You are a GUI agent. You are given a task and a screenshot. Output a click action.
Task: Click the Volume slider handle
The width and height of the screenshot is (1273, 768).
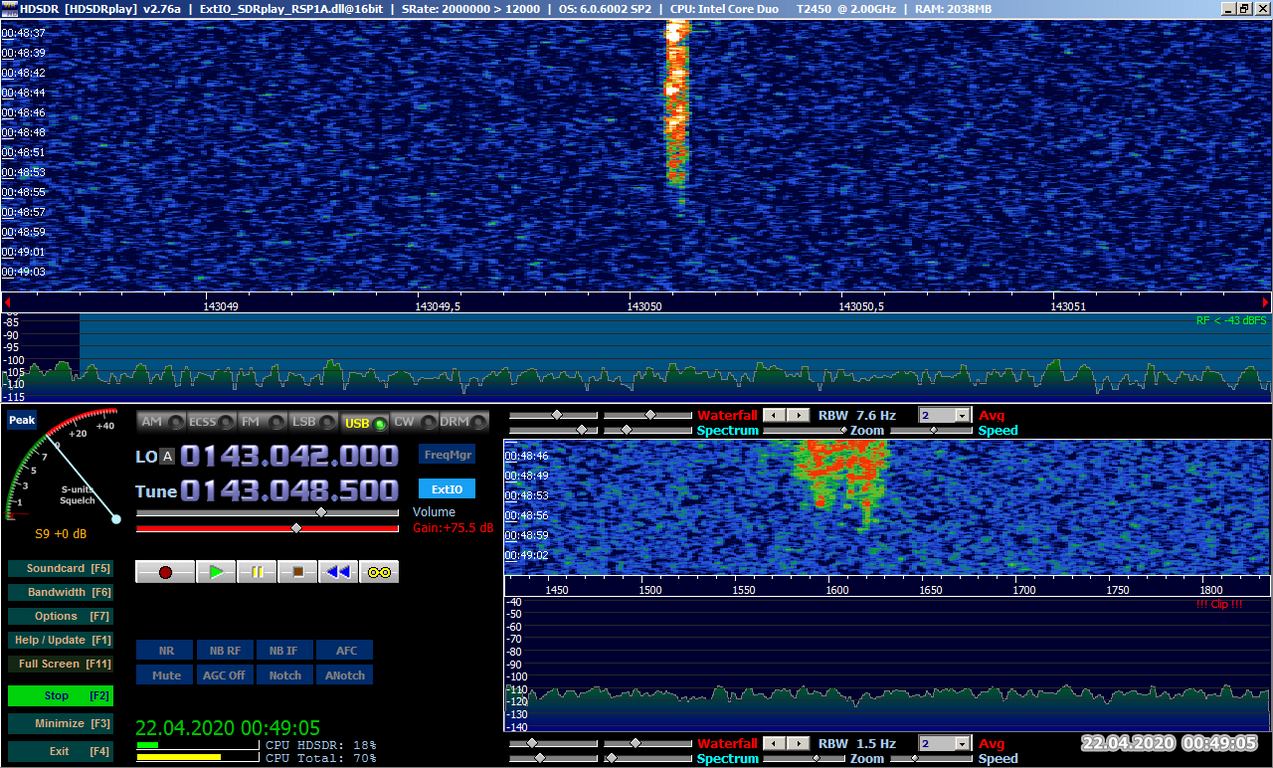[x=320, y=512]
